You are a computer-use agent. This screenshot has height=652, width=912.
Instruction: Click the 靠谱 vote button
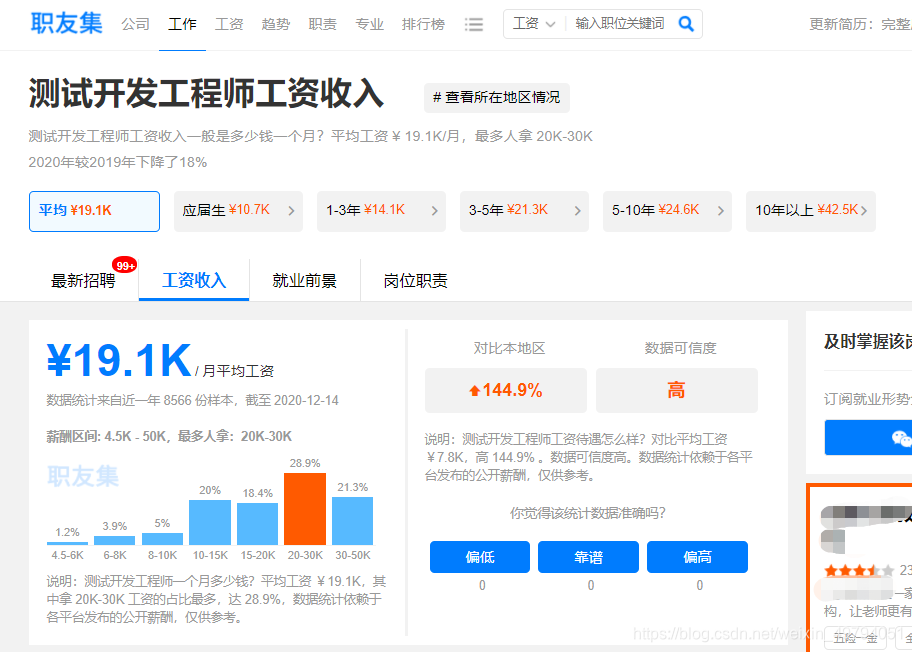588,557
